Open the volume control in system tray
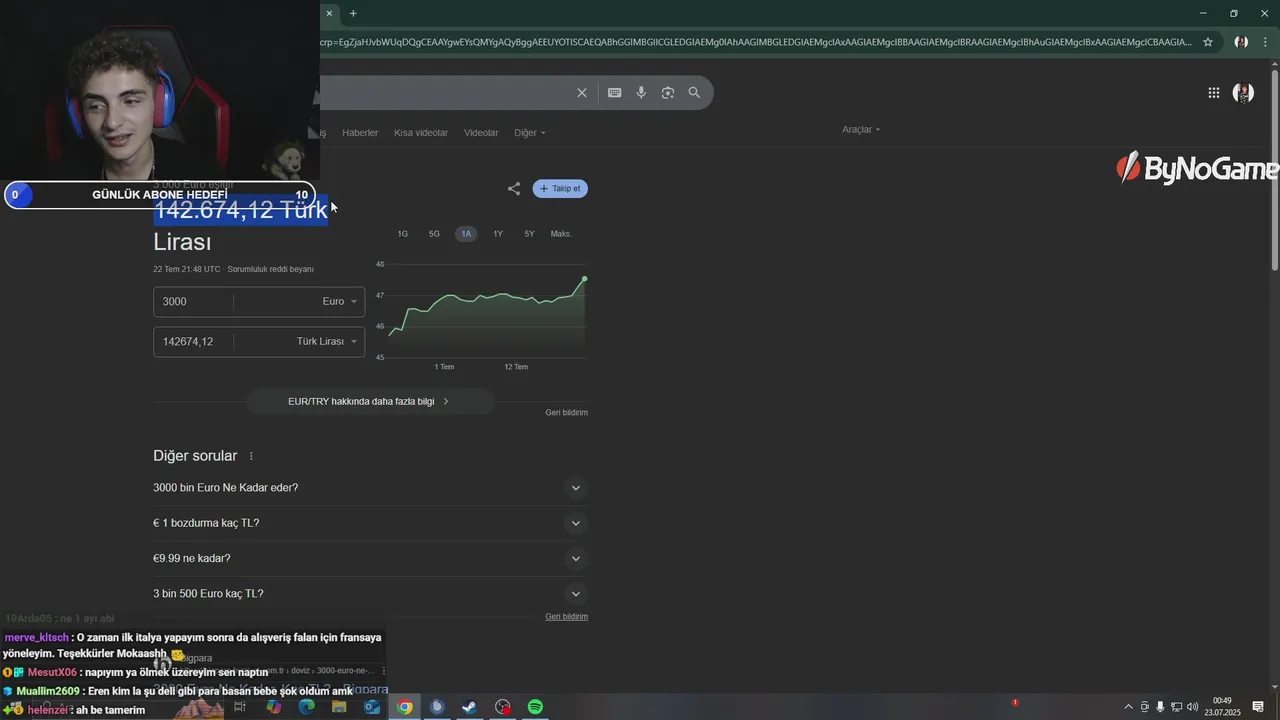This screenshot has height=720, width=1280. [1192, 707]
